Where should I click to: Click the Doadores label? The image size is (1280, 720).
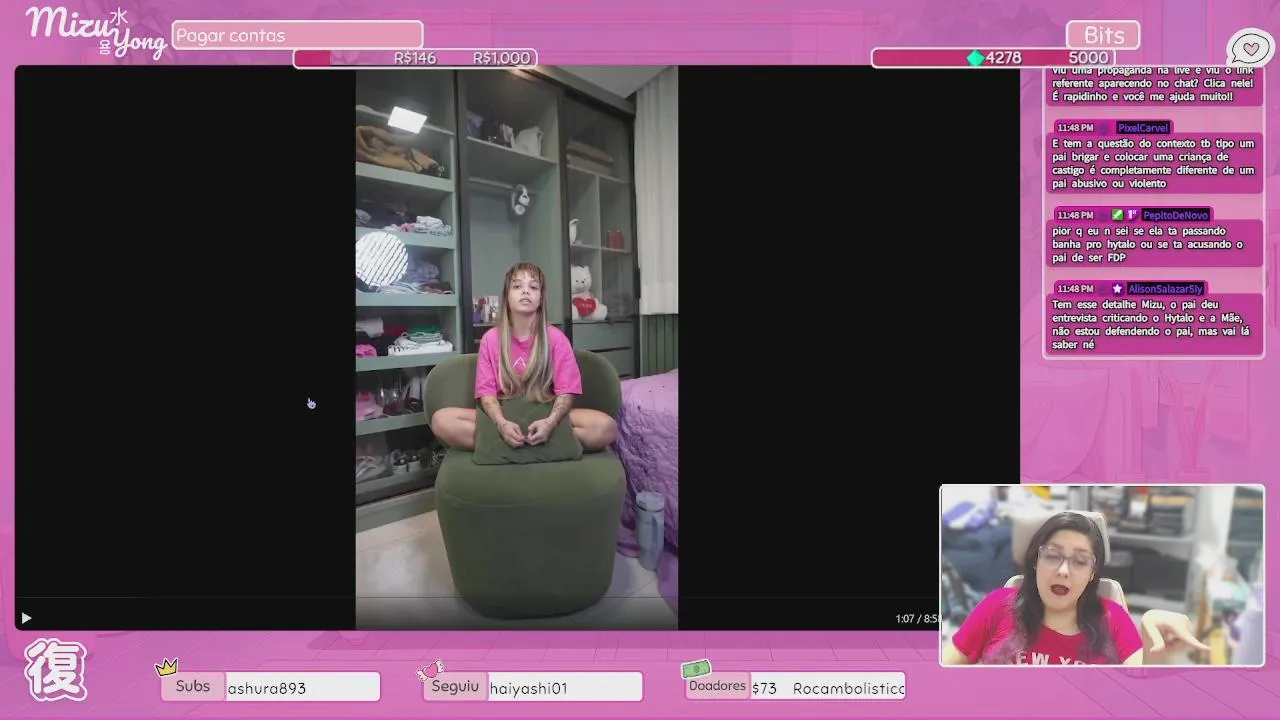717,686
